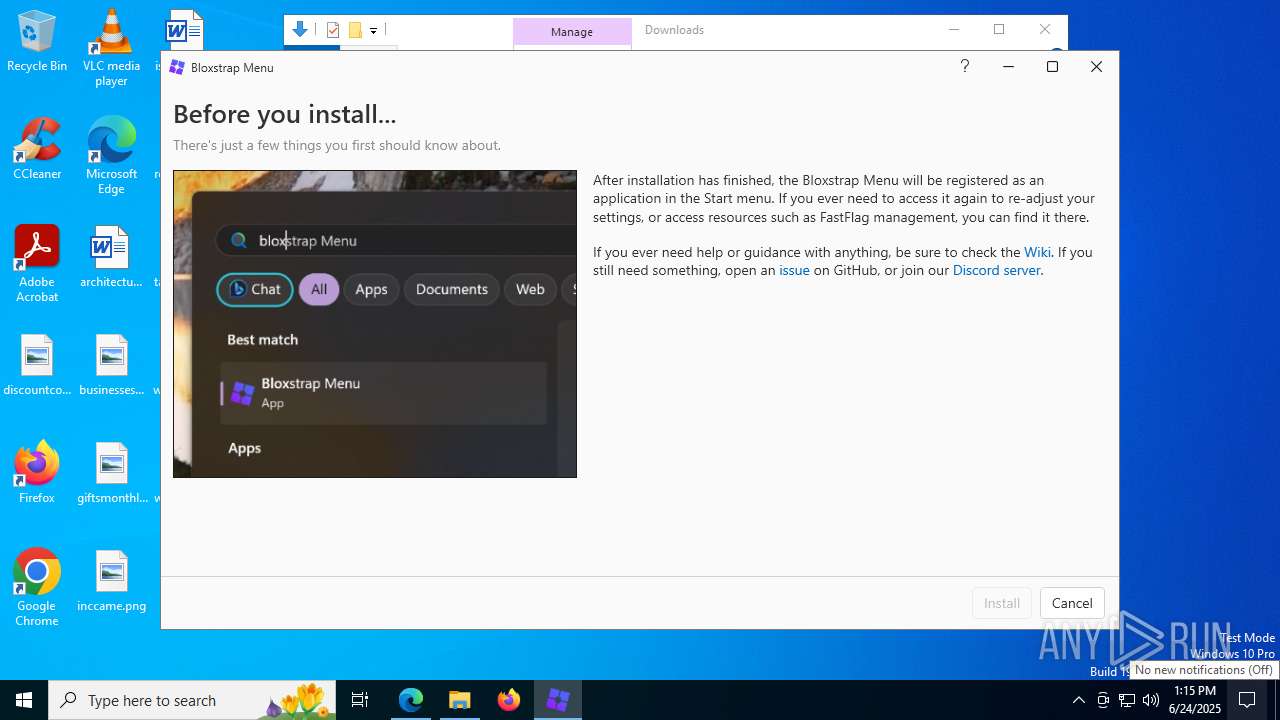Open Firefox from the taskbar
The width and height of the screenshot is (1280, 720).
[x=509, y=700]
